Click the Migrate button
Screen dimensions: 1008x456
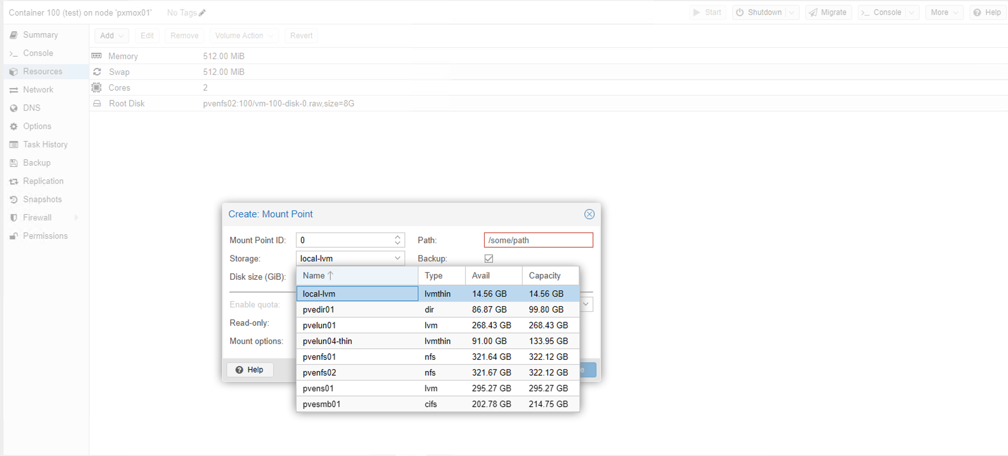pyautogui.click(x=828, y=13)
